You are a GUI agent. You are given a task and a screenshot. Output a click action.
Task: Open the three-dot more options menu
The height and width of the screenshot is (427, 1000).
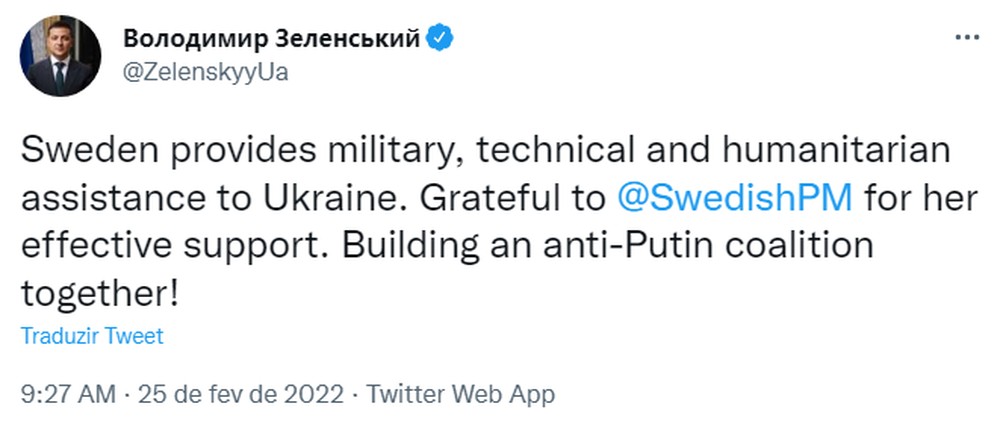click(x=967, y=38)
